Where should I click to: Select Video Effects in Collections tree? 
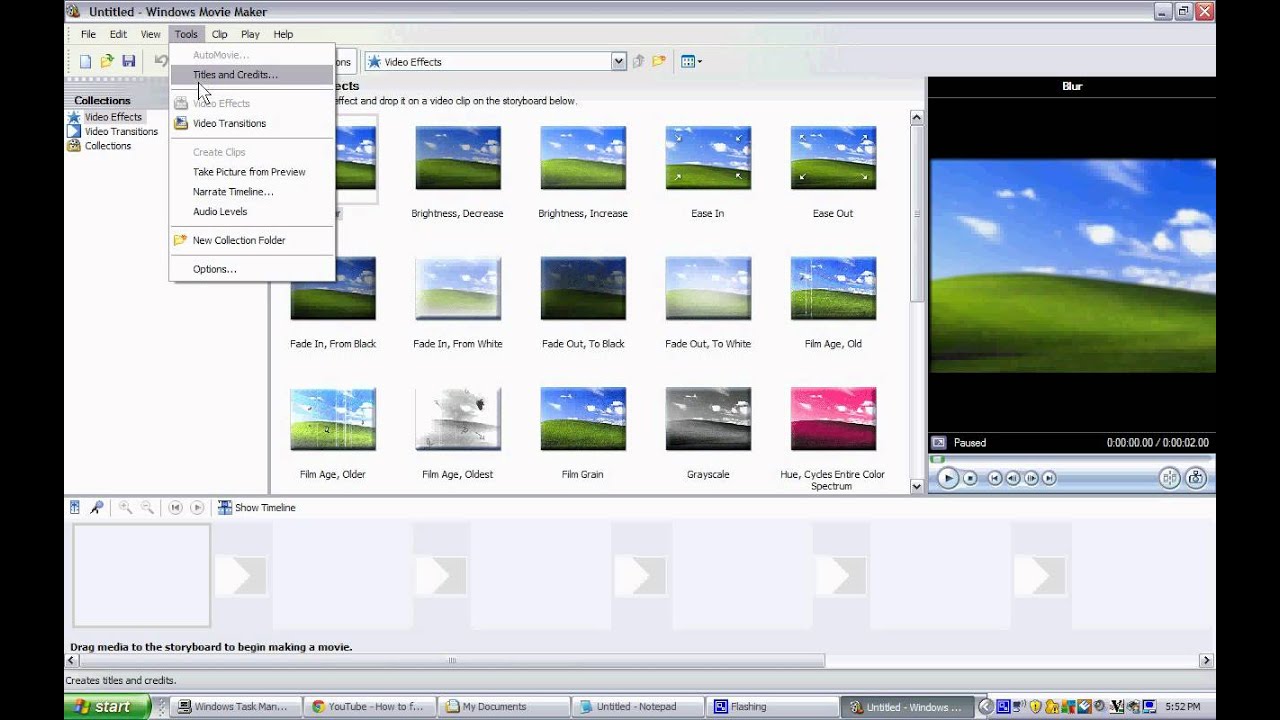pos(113,117)
